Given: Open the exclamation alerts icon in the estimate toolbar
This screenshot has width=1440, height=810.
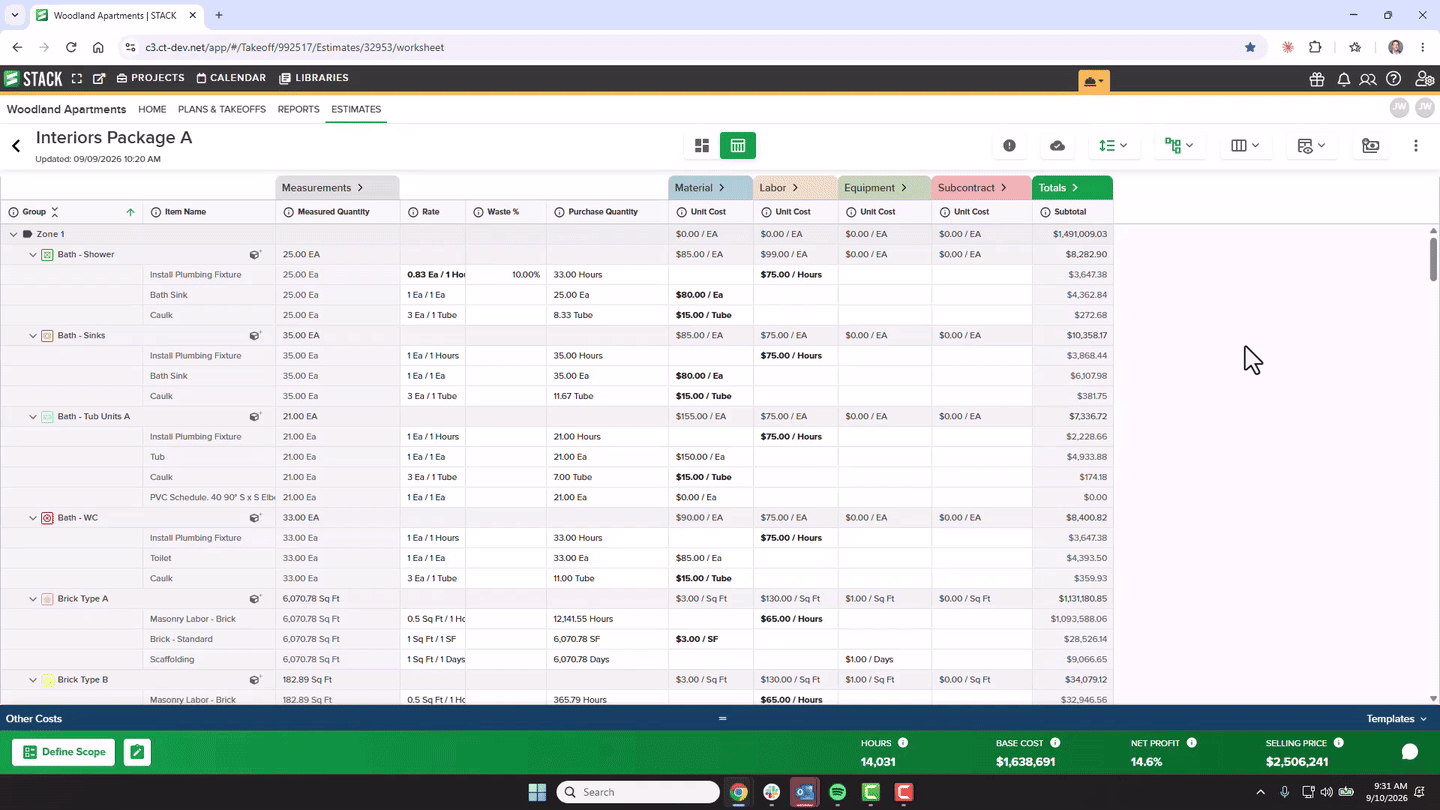Looking at the screenshot, I should (x=1009, y=146).
